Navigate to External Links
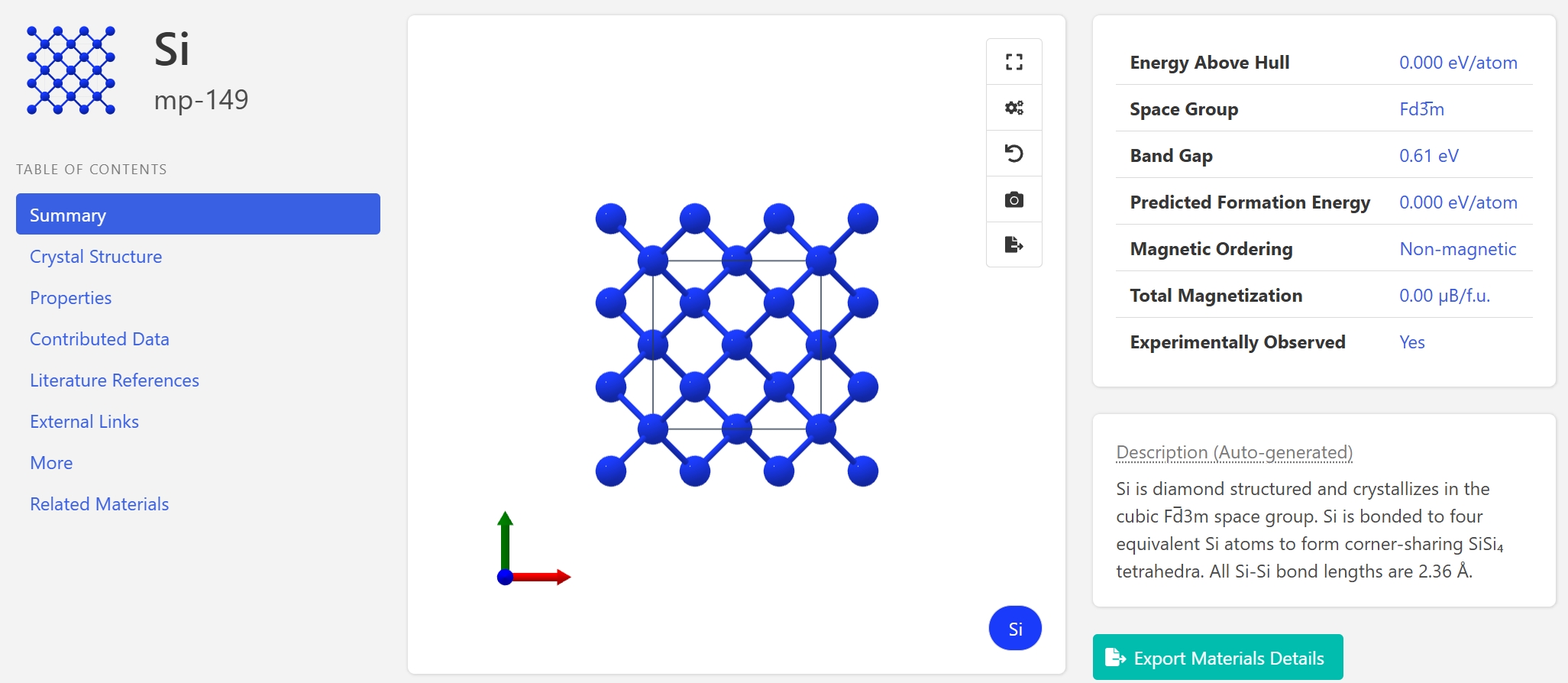 tap(84, 422)
